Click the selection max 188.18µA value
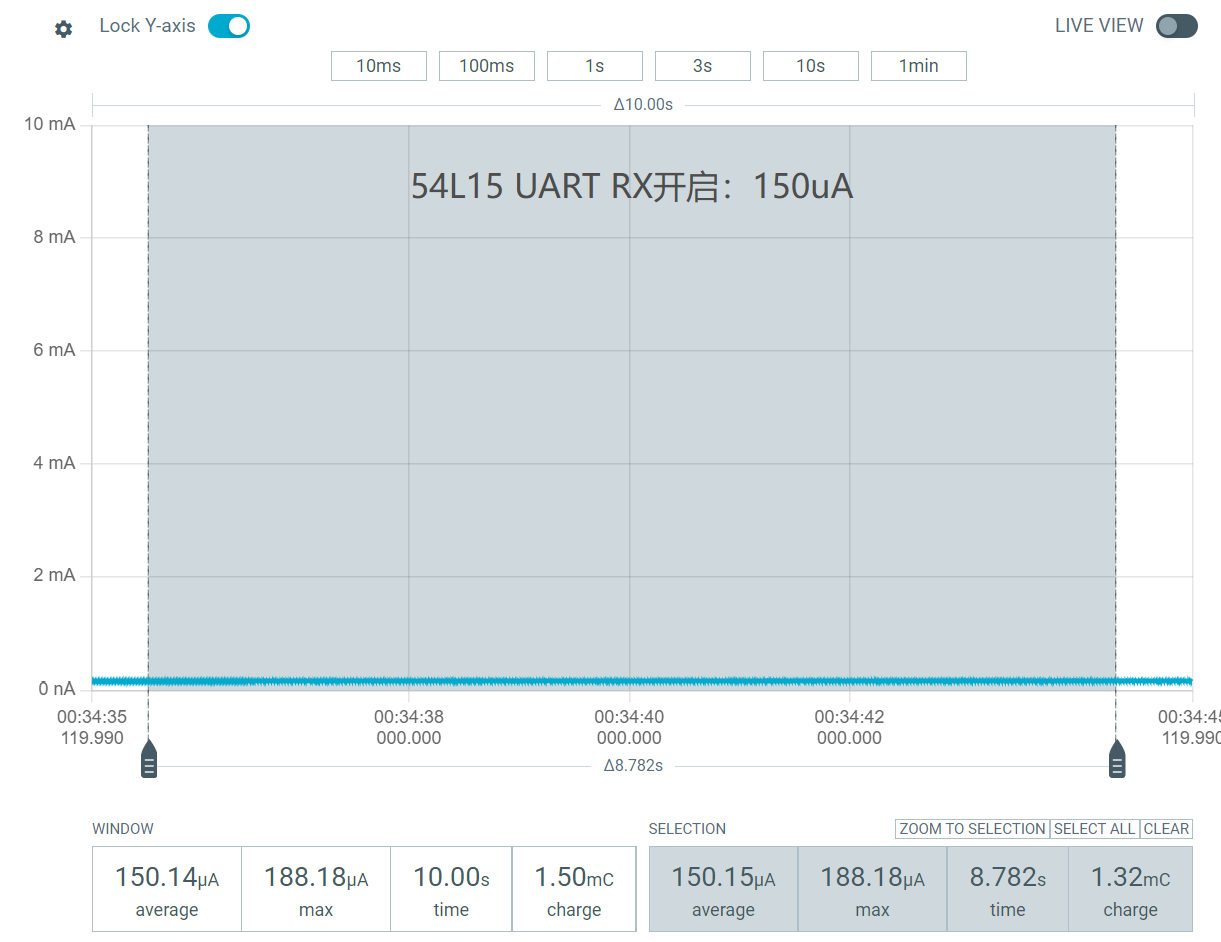1221x942 pixels. click(872, 877)
